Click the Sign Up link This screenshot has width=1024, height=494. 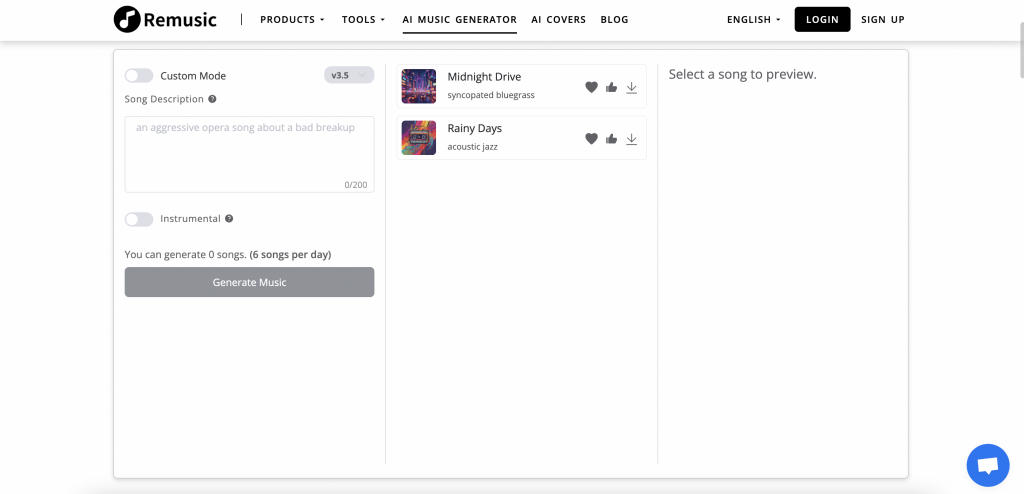pyautogui.click(x=883, y=20)
